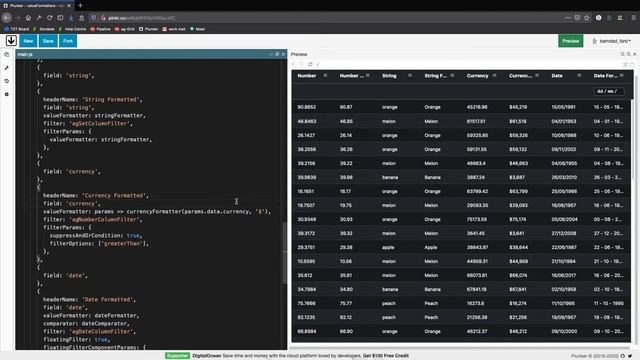Click the browser reload icon
Viewport: 640px width, 360px height.
(x=49, y=18)
